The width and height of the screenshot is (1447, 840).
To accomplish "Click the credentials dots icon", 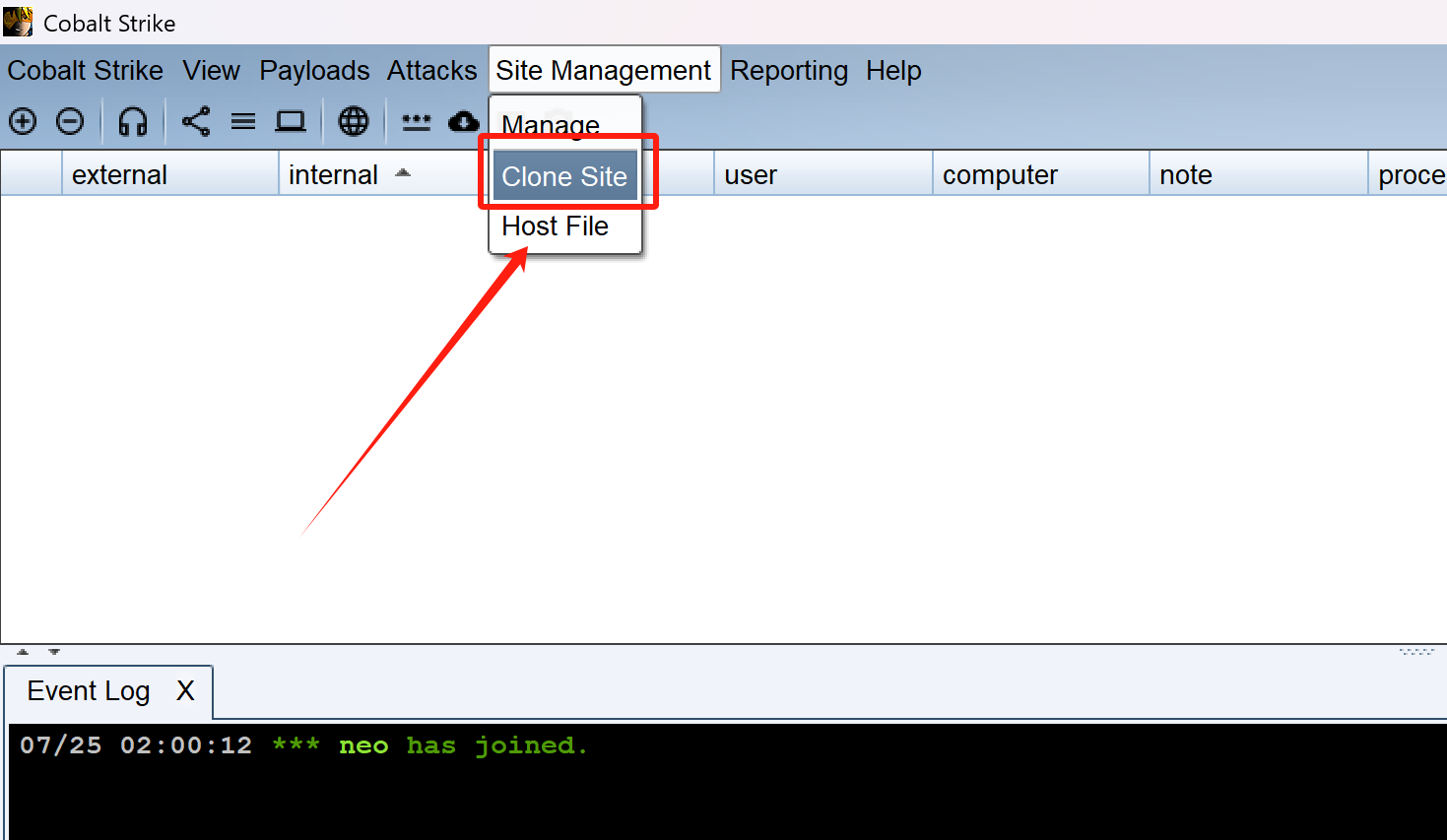I will 417,122.
